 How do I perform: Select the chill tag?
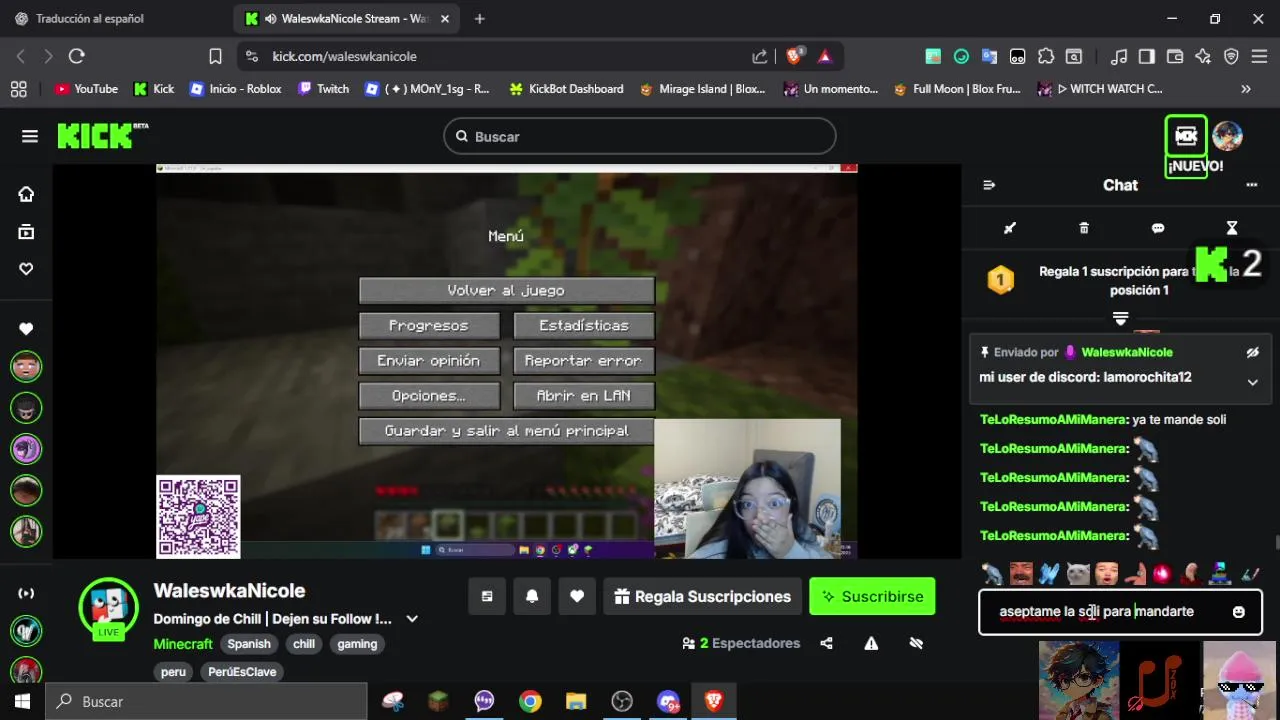coord(304,644)
